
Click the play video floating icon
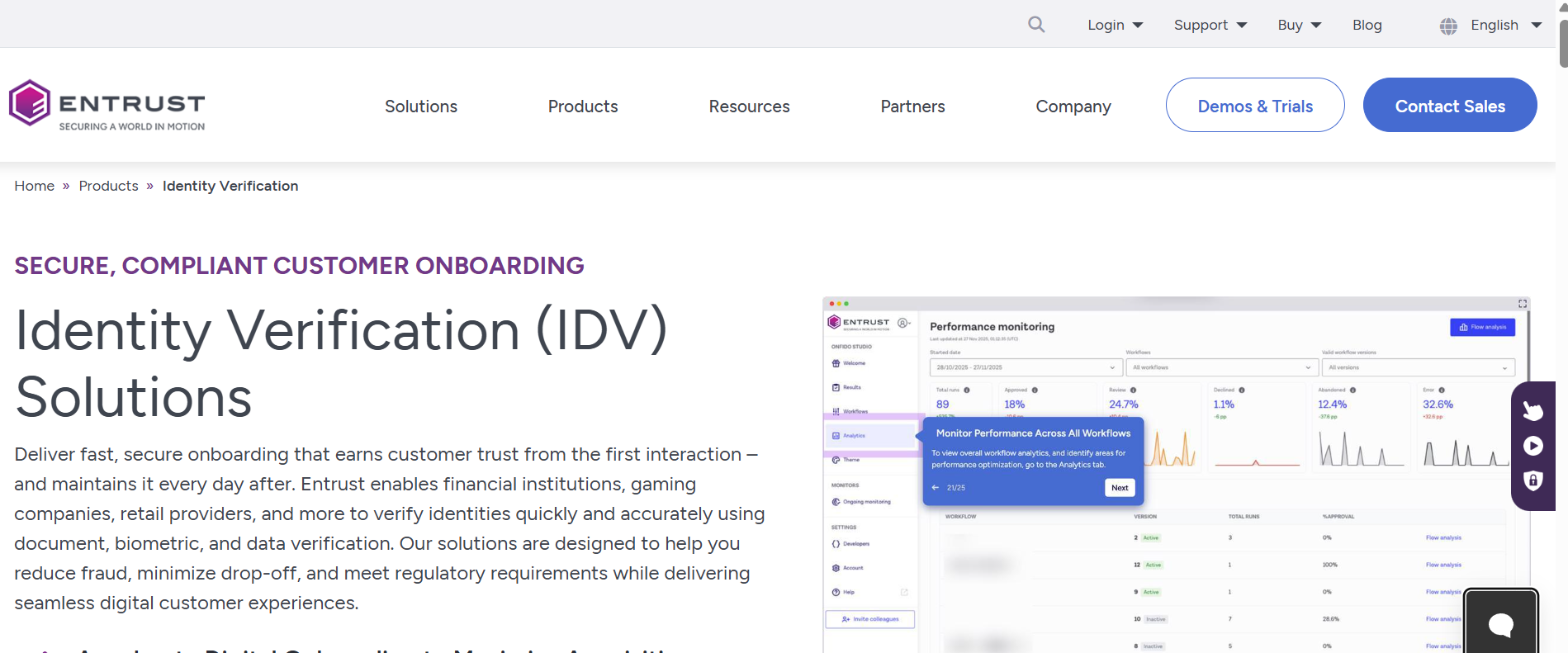pos(1533,446)
